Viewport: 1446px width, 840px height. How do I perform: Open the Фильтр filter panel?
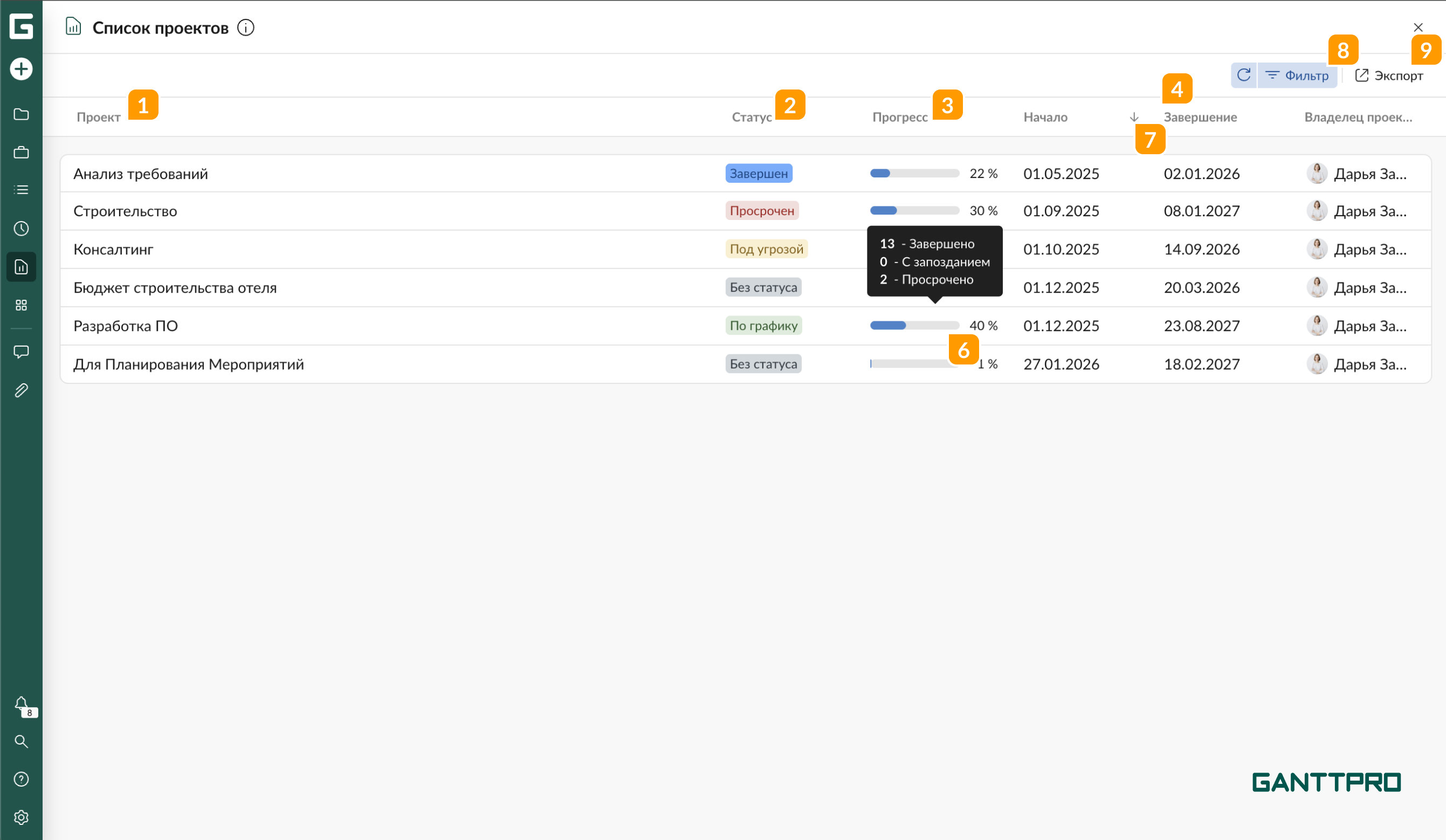click(1297, 75)
